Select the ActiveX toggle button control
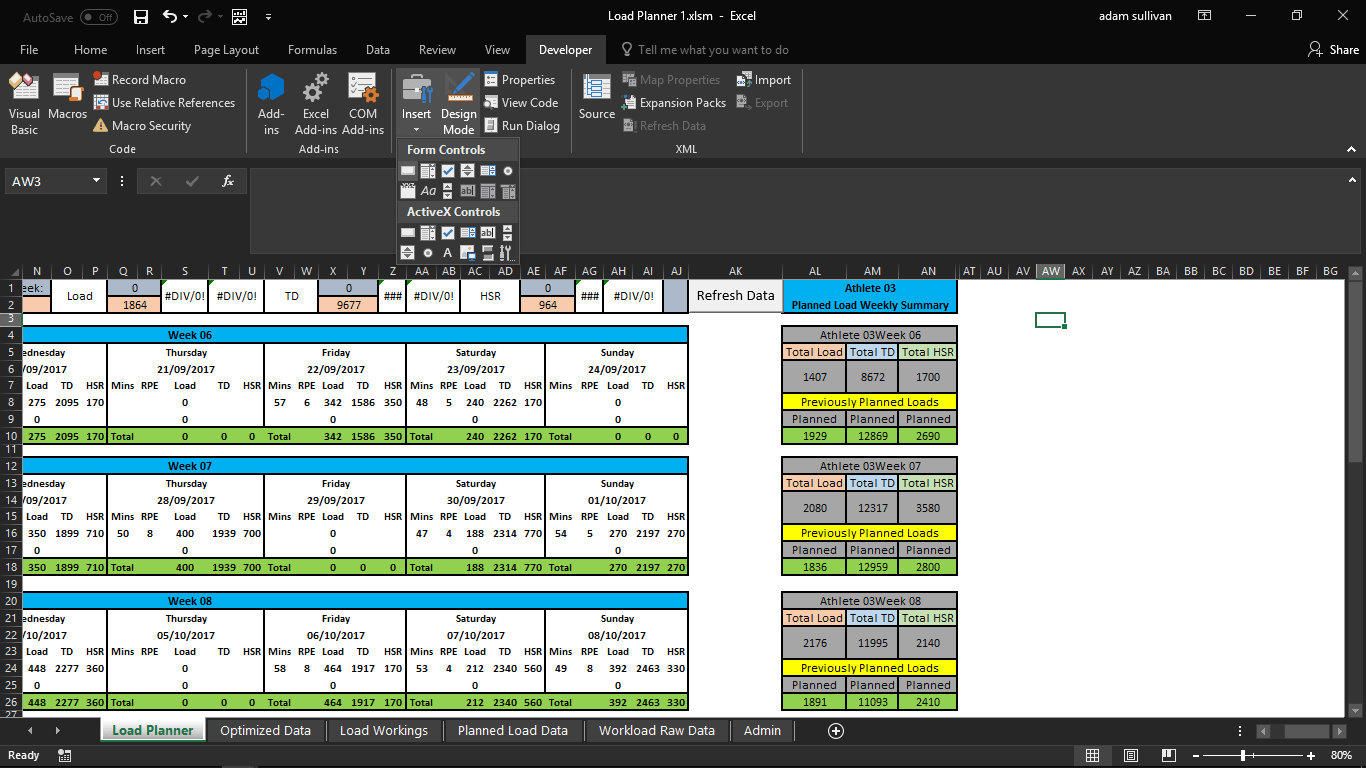1366x768 pixels. pyautogui.click(x=488, y=252)
